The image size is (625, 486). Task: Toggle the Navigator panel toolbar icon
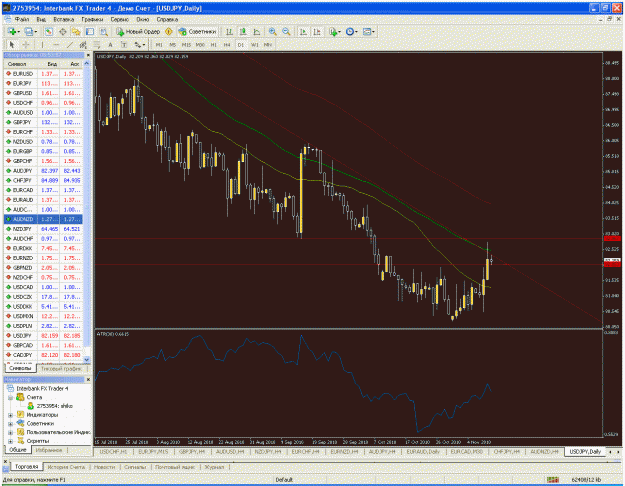point(76,31)
